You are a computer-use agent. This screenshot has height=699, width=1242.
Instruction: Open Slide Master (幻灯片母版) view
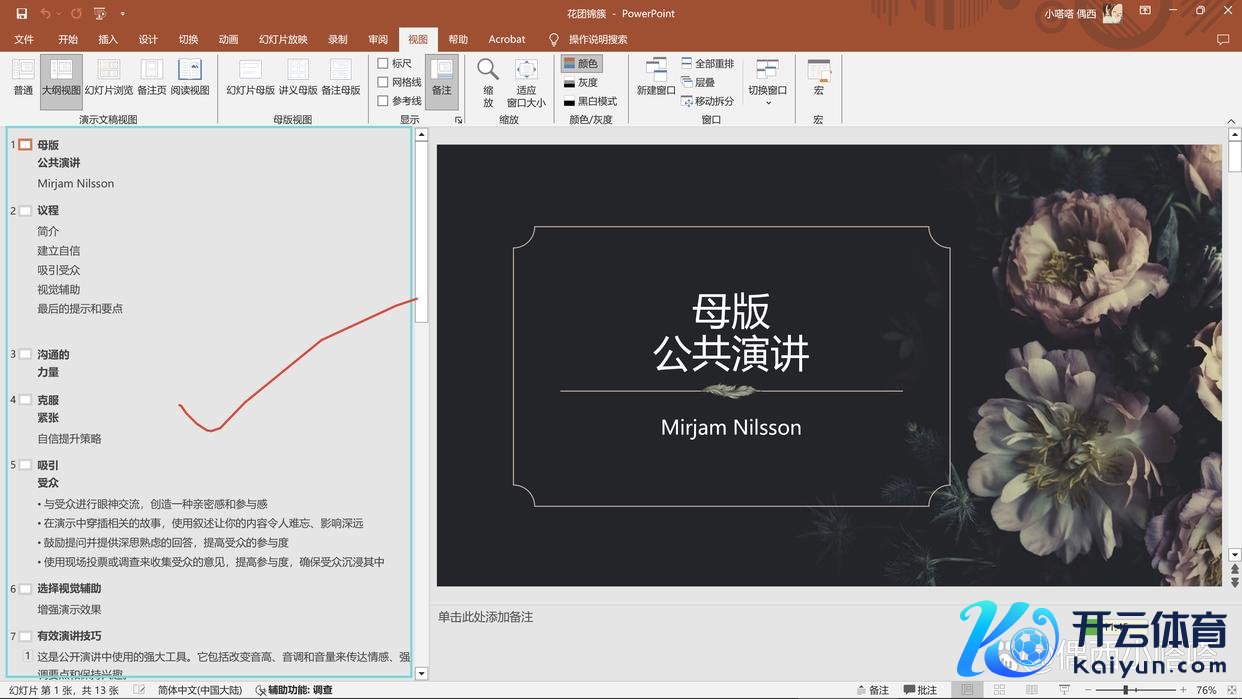250,78
